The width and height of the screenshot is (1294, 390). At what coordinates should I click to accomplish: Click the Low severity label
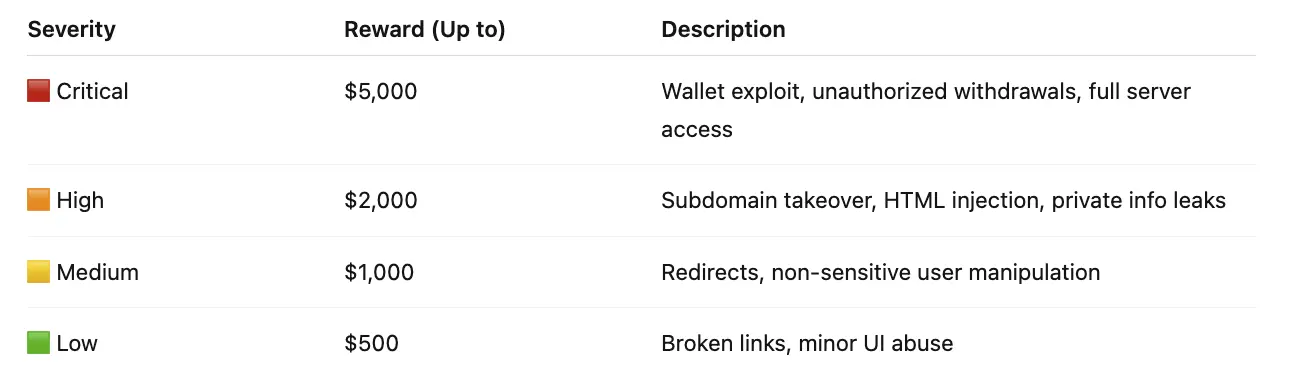click(77, 343)
